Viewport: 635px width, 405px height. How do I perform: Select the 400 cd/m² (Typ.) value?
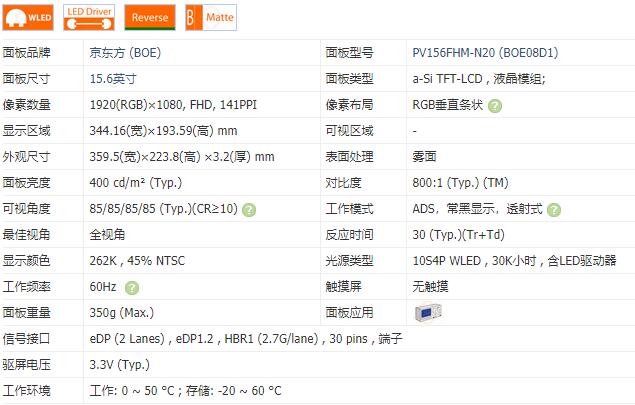[x=136, y=183]
